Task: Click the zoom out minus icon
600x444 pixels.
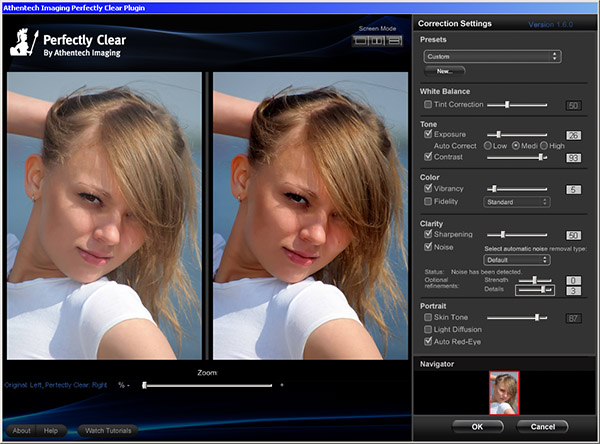Action: [x=129, y=385]
